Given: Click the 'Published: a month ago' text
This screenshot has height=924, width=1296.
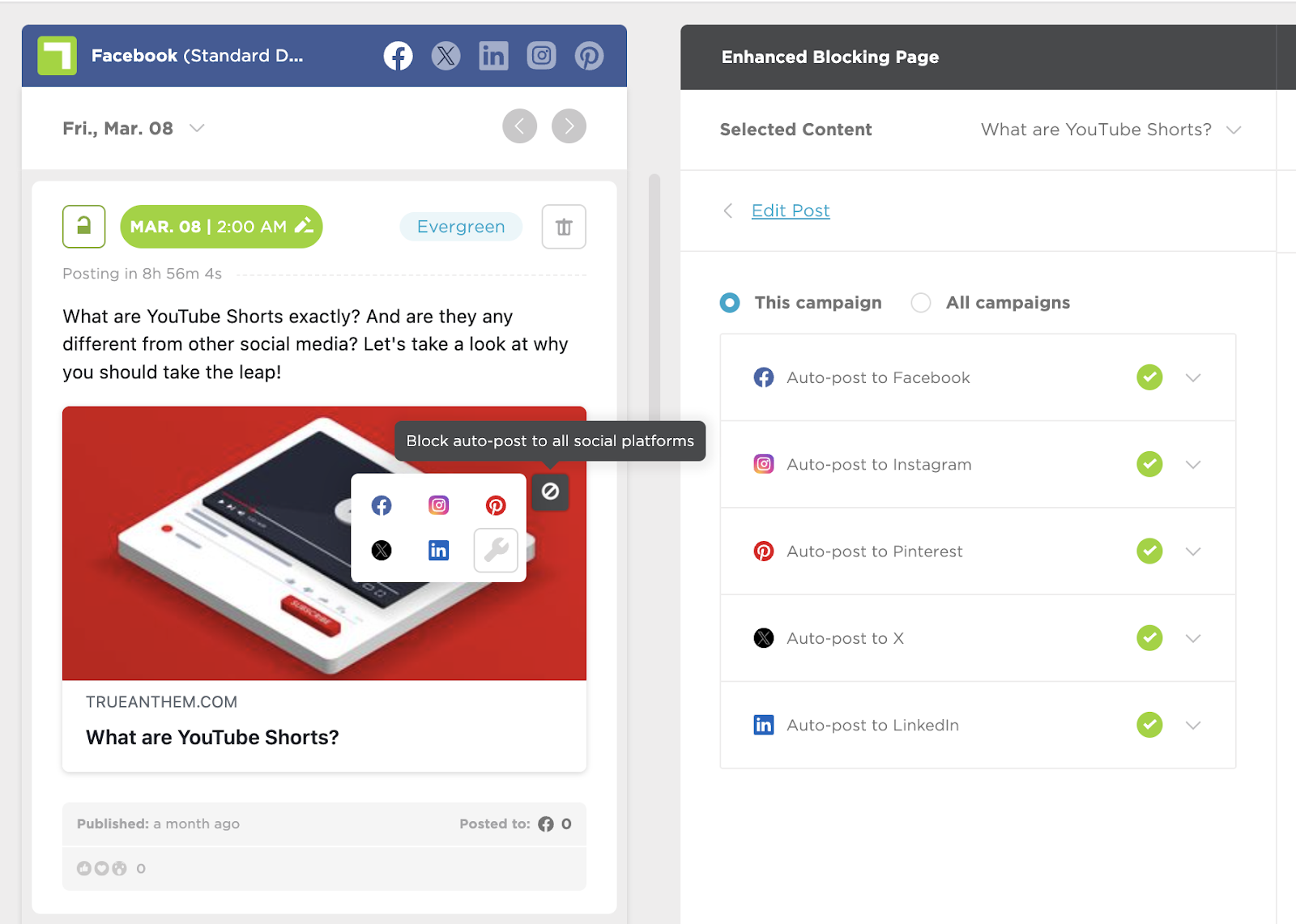Looking at the screenshot, I should click(158, 824).
